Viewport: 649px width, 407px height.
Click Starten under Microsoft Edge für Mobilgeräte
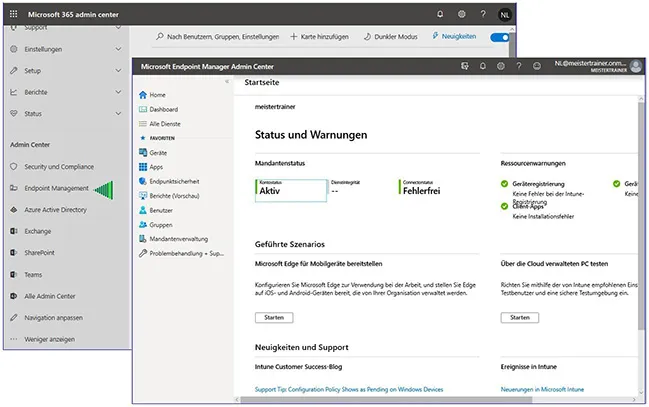coord(274,317)
